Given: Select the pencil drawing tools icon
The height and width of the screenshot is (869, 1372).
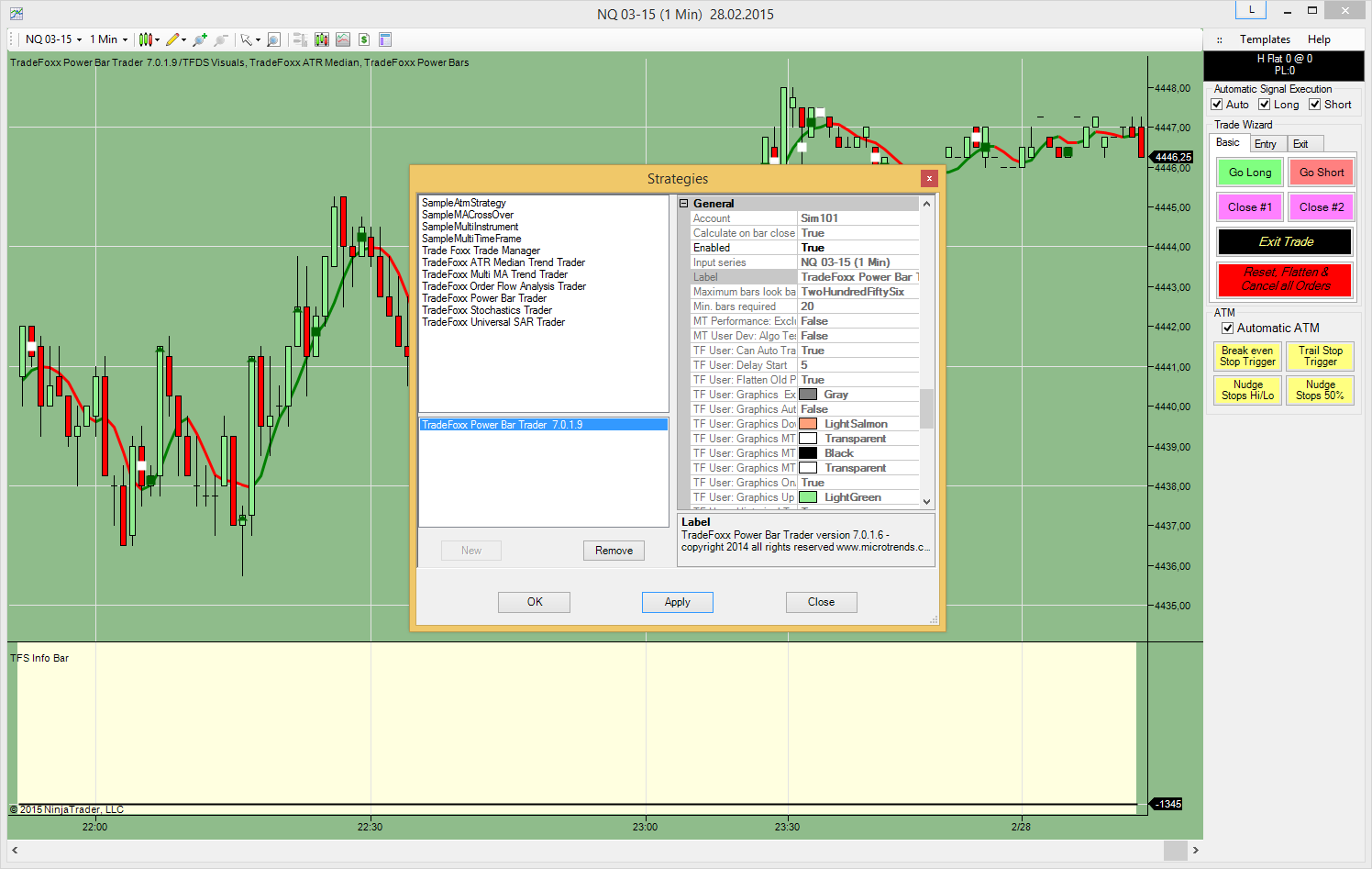Looking at the screenshot, I should [x=172, y=39].
